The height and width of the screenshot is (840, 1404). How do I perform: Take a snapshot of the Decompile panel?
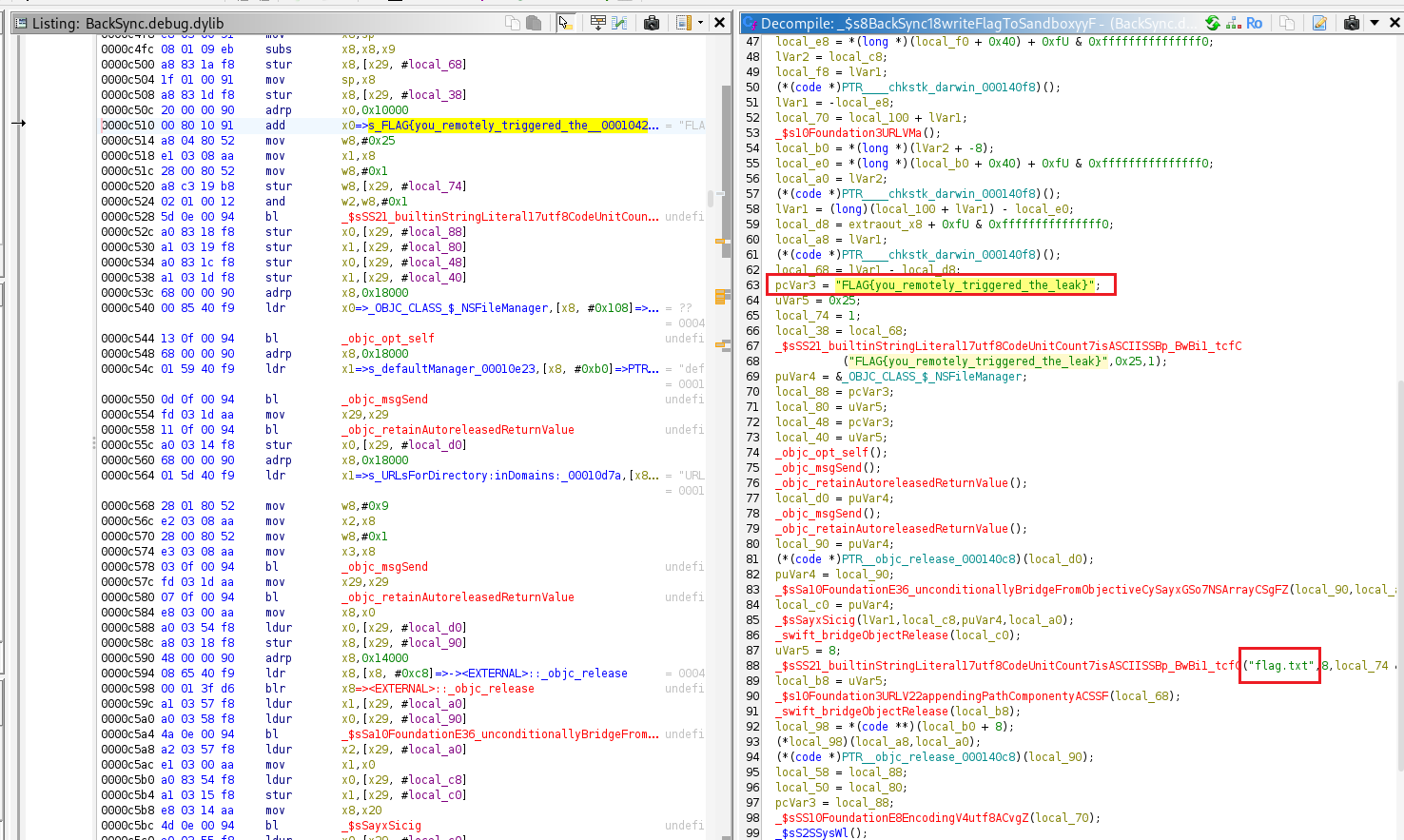click(1352, 23)
